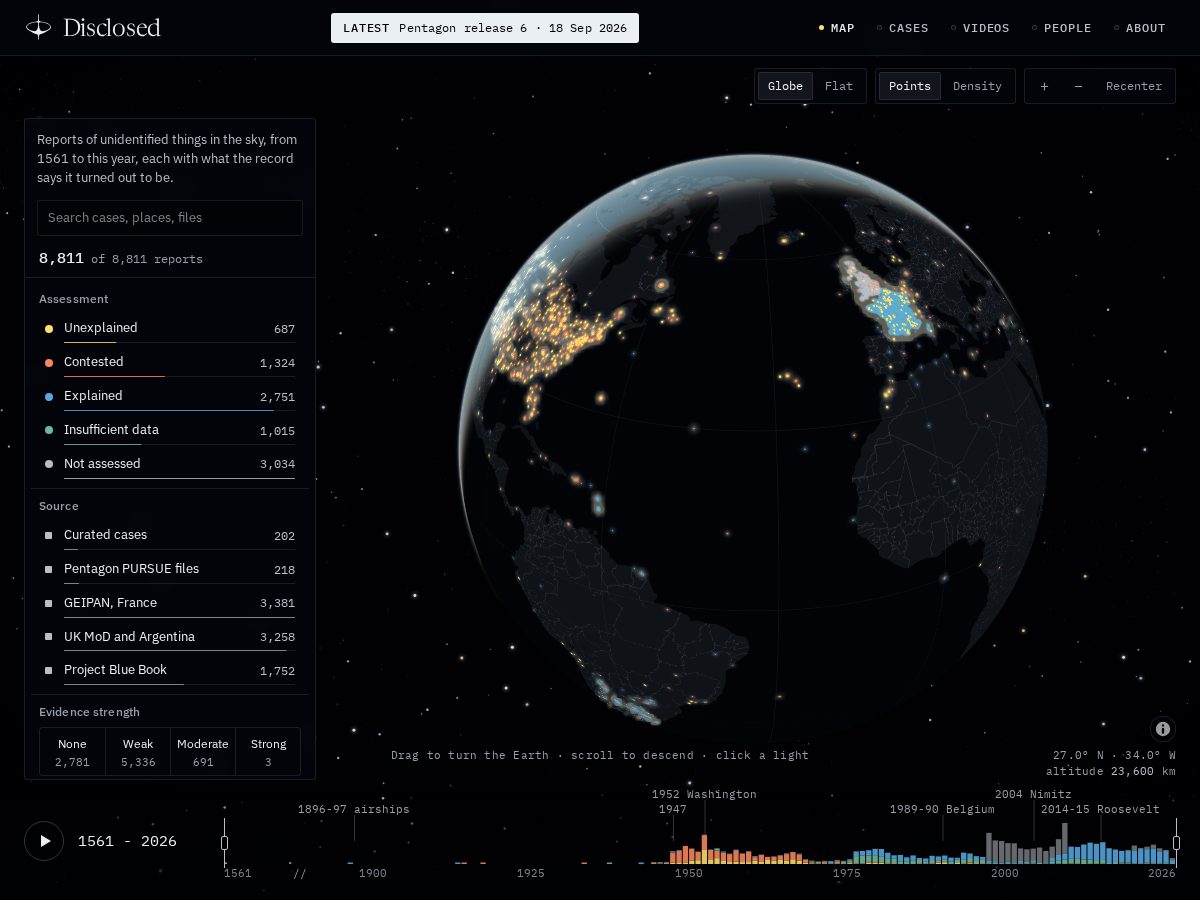1200x900 pixels.
Task: Jump to 2014-15 Roosevelt timeline marker
Action: [x=1100, y=809]
